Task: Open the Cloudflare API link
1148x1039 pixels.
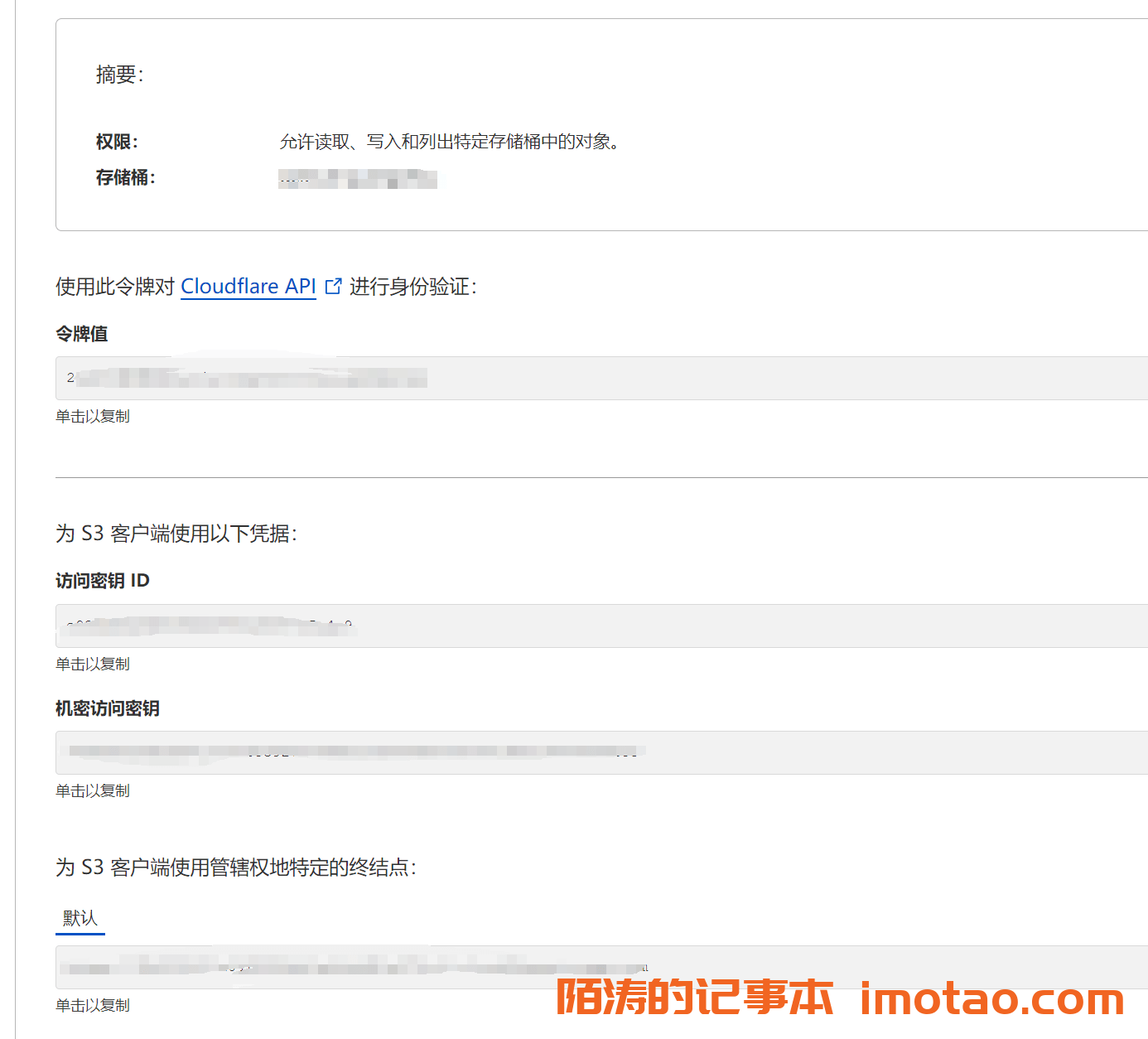Action: pos(248,287)
